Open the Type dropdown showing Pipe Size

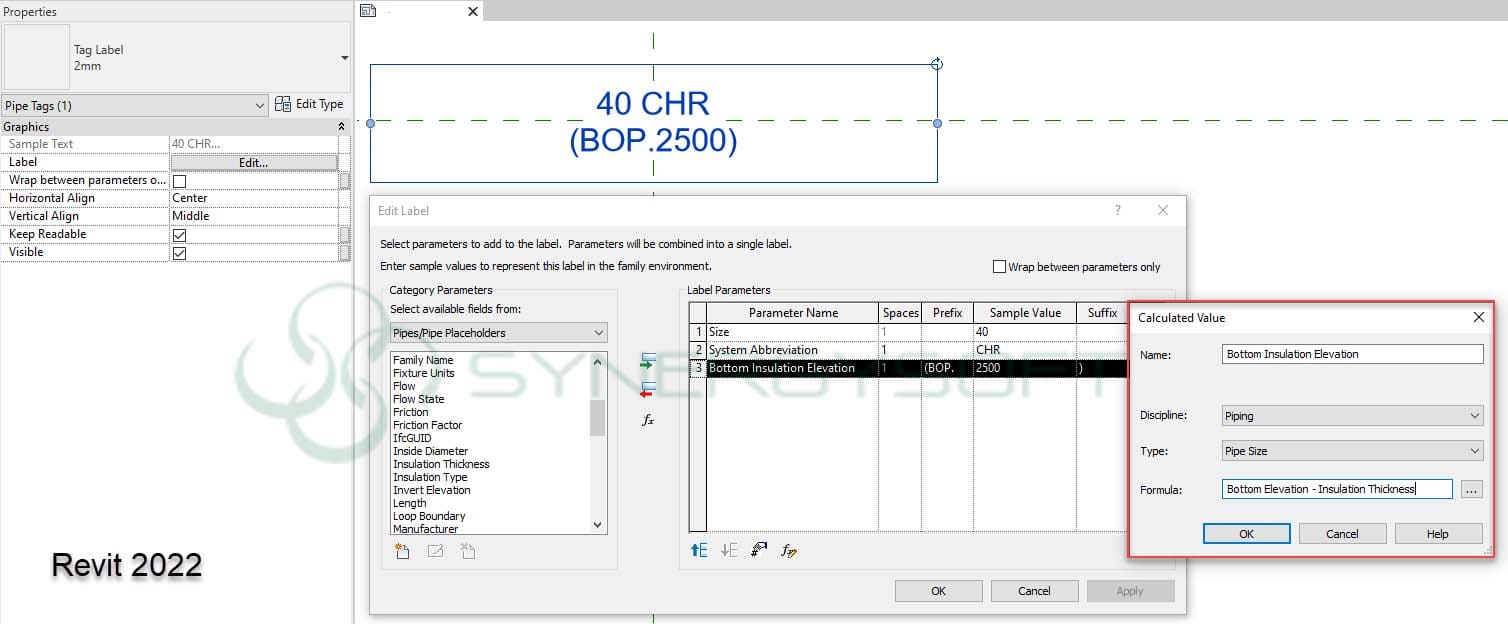[x=1352, y=451]
